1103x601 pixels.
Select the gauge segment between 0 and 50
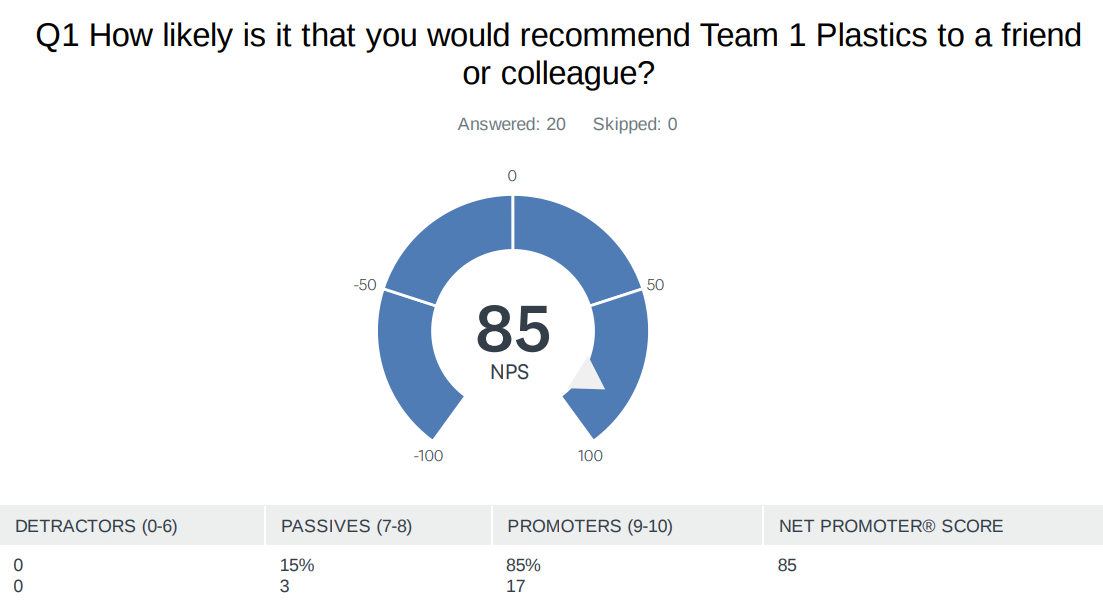point(576,246)
